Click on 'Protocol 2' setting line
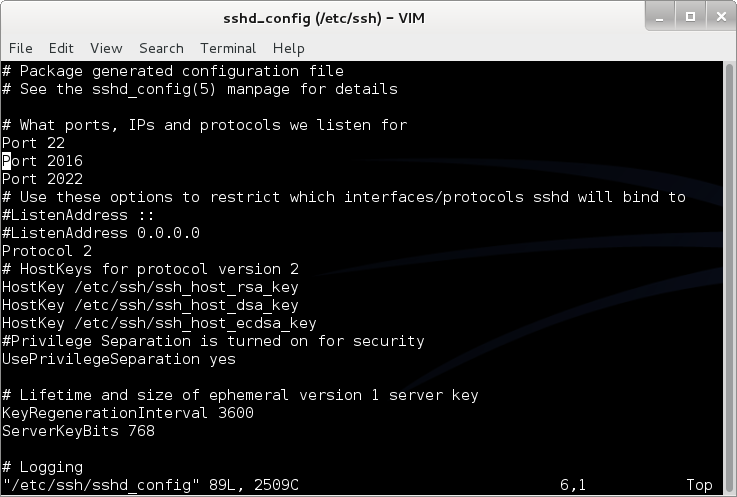This screenshot has height=497, width=737. 47,251
